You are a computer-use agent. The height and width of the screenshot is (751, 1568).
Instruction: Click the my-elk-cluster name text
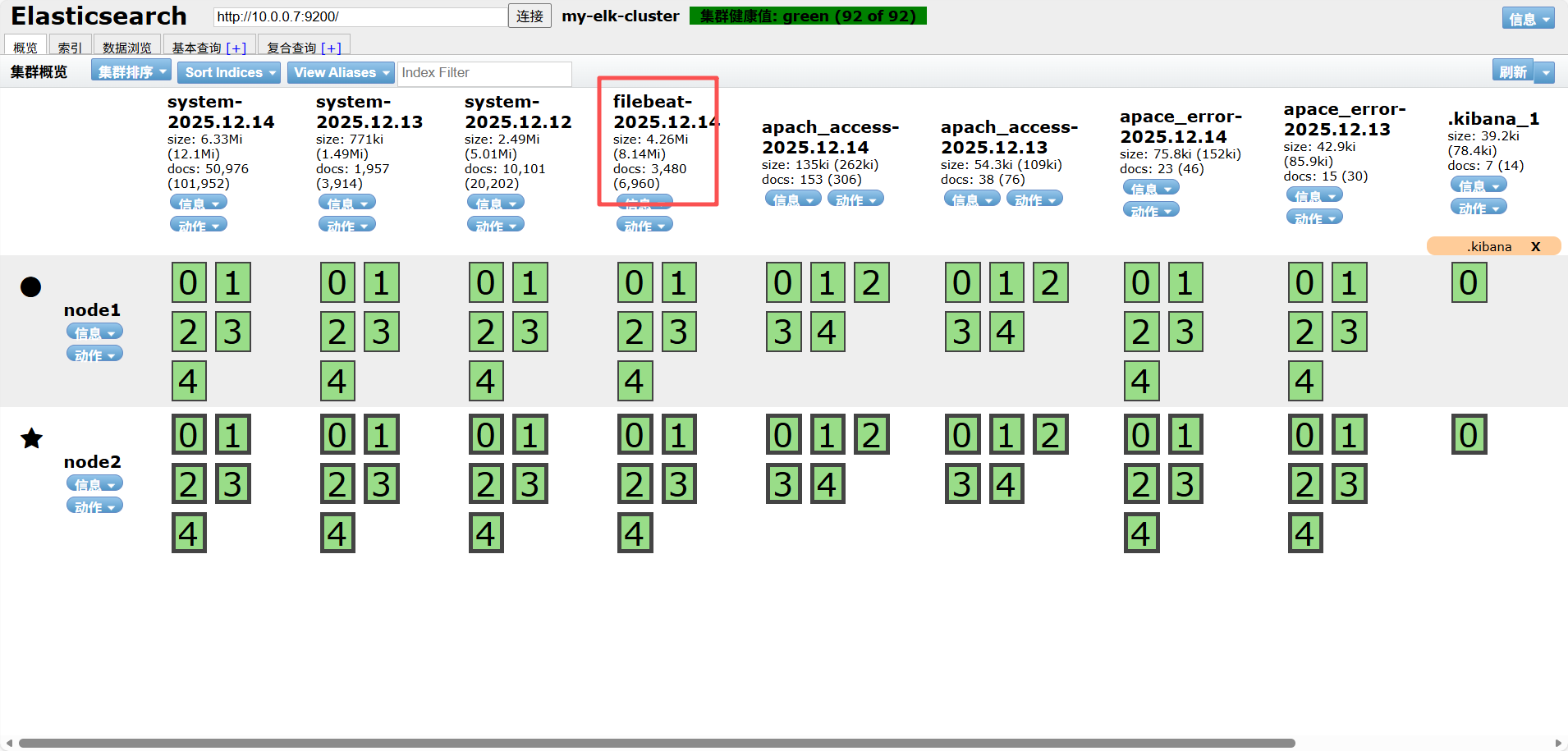click(x=621, y=16)
